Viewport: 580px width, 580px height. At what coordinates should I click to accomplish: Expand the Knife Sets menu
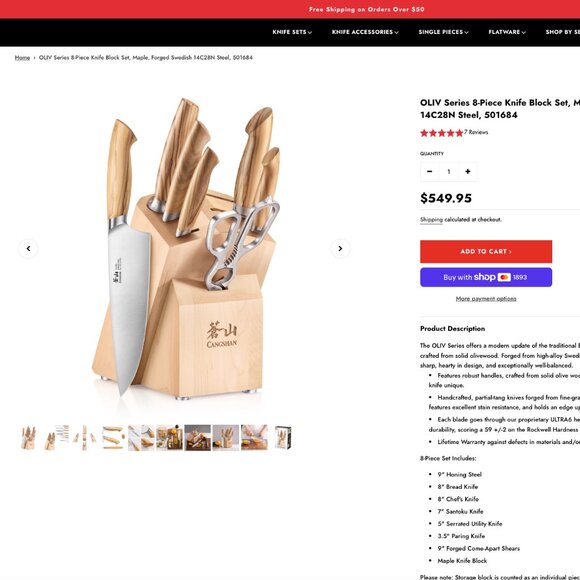pyautogui.click(x=292, y=32)
